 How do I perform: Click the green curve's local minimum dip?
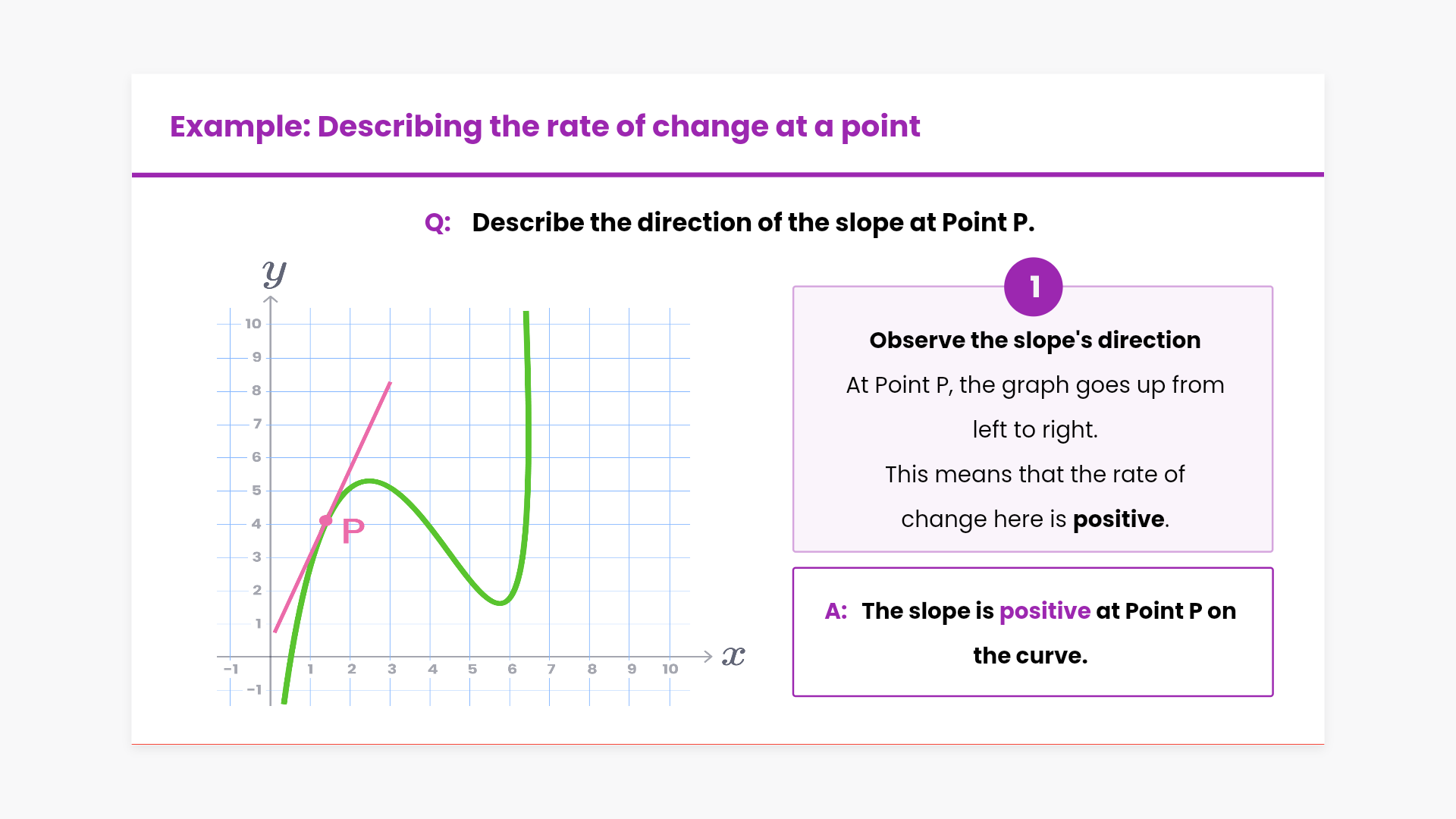click(x=500, y=603)
